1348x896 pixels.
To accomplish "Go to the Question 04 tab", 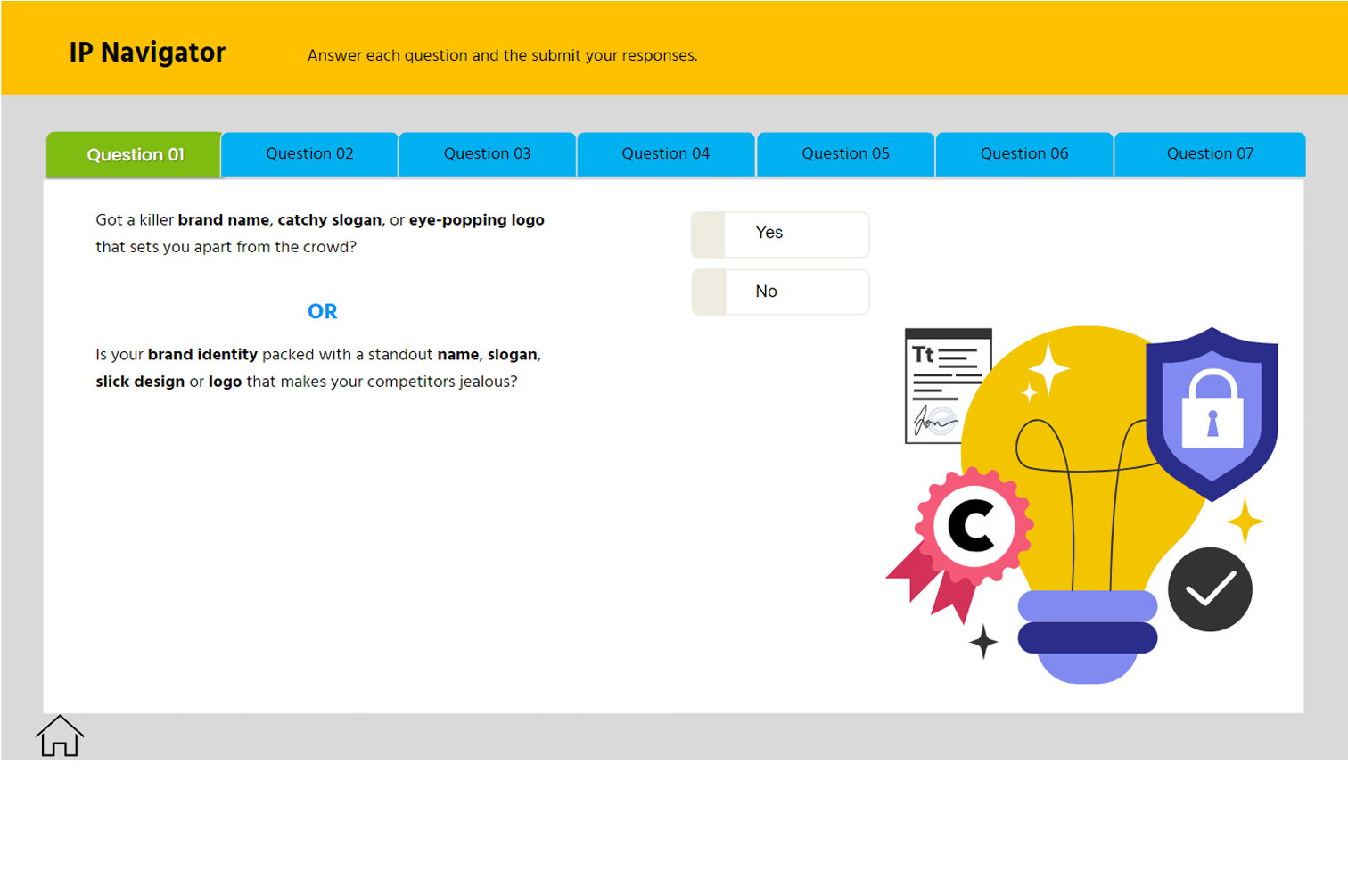I will pos(666,154).
